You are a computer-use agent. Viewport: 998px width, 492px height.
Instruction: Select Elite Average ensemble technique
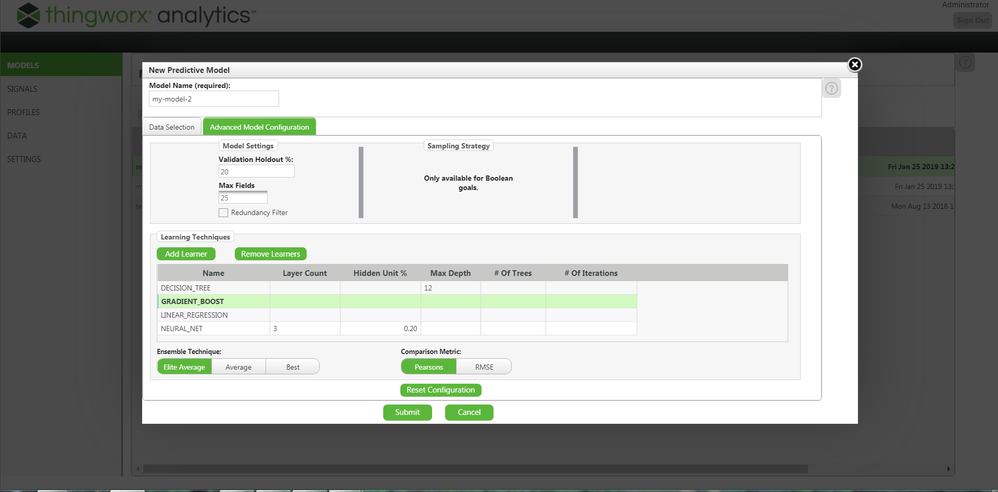(184, 367)
